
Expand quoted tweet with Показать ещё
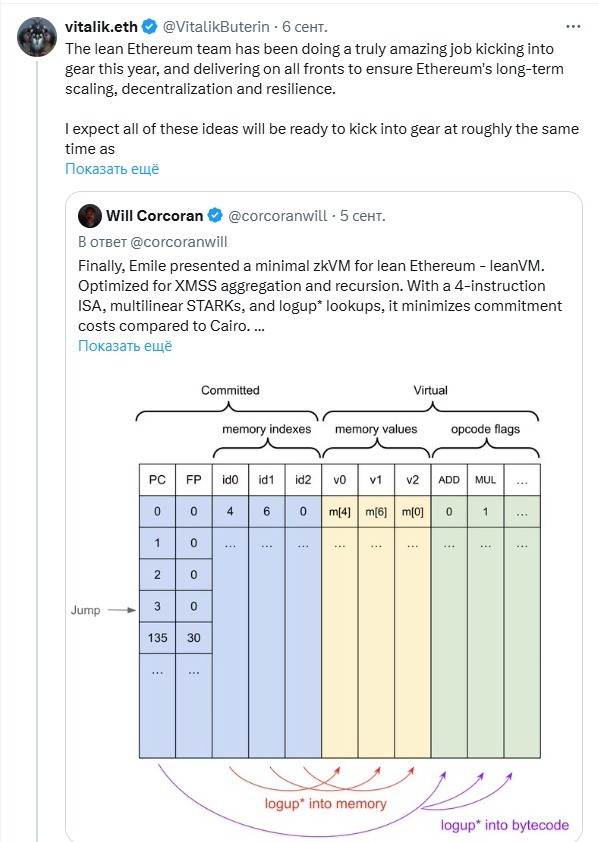click(125, 346)
